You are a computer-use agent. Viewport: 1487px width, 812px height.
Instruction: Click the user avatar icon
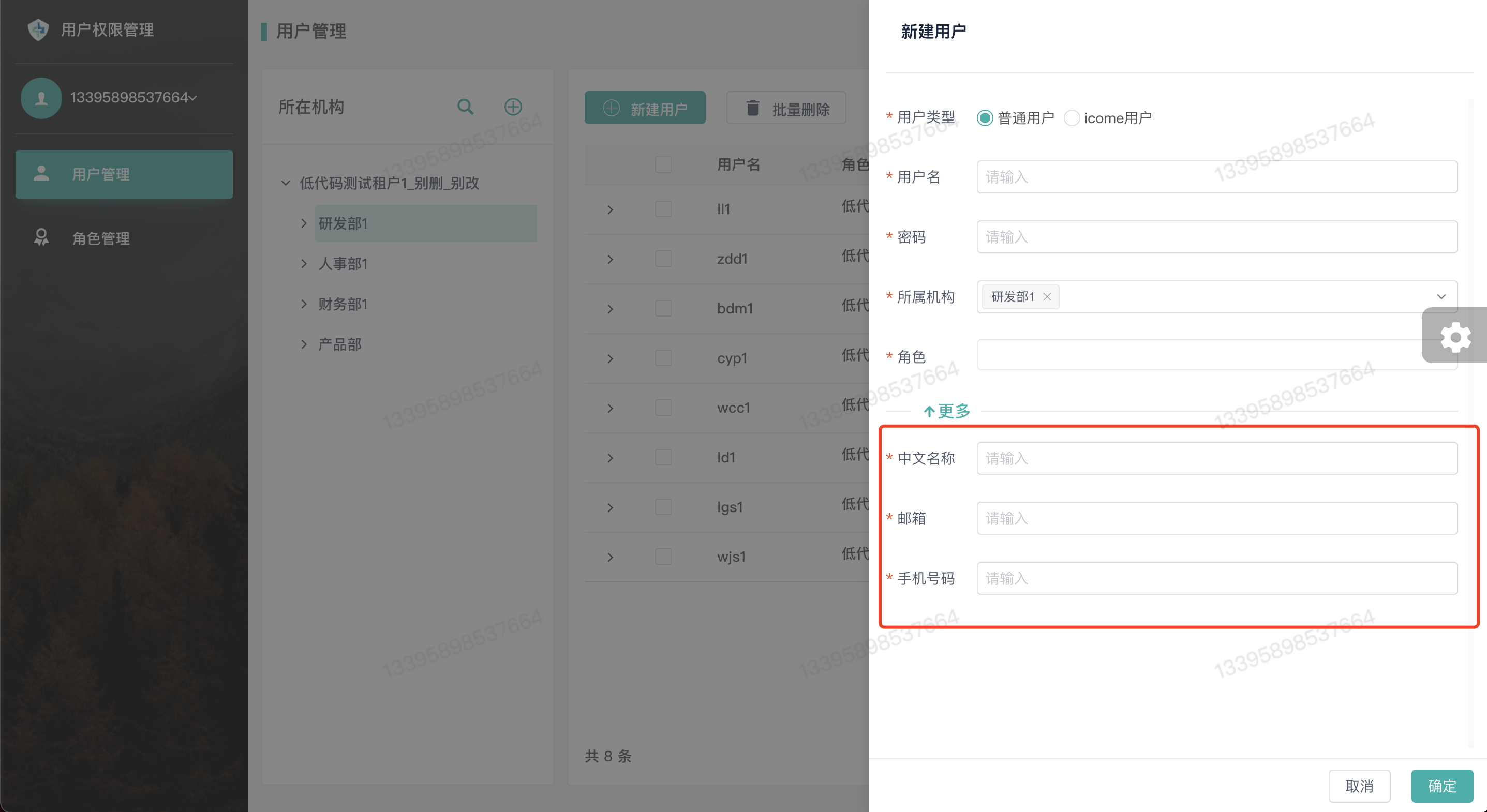tap(41, 98)
